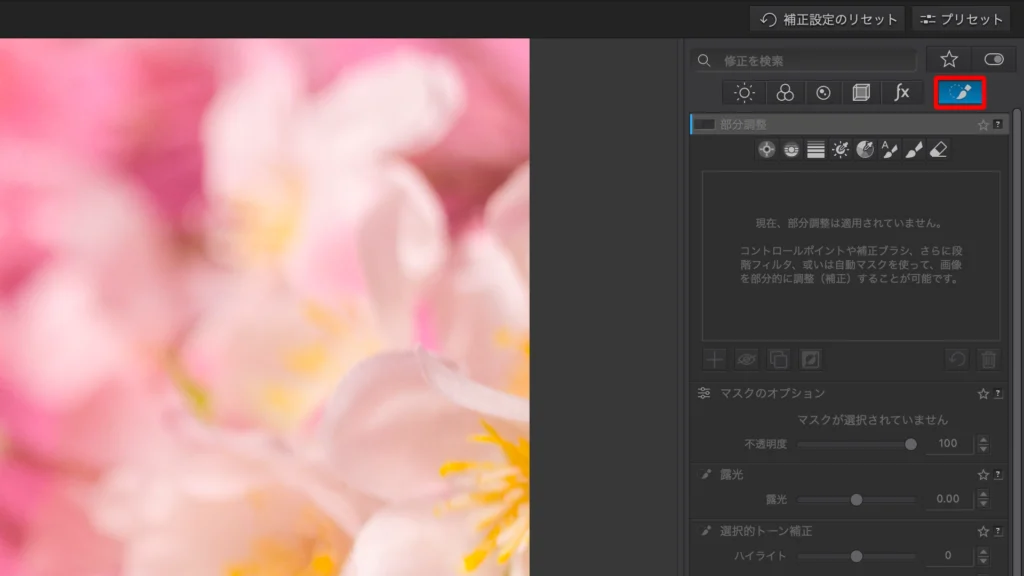Viewport: 1024px width, 576px height.
Task: Open the Light corrections tab
Action: click(744, 93)
